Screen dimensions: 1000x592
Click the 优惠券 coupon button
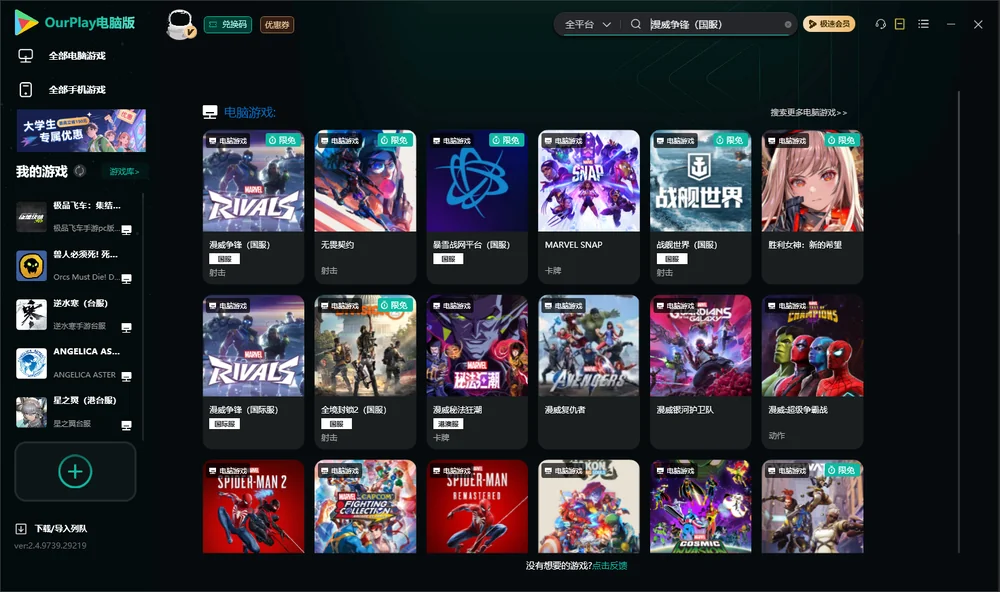click(277, 24)
